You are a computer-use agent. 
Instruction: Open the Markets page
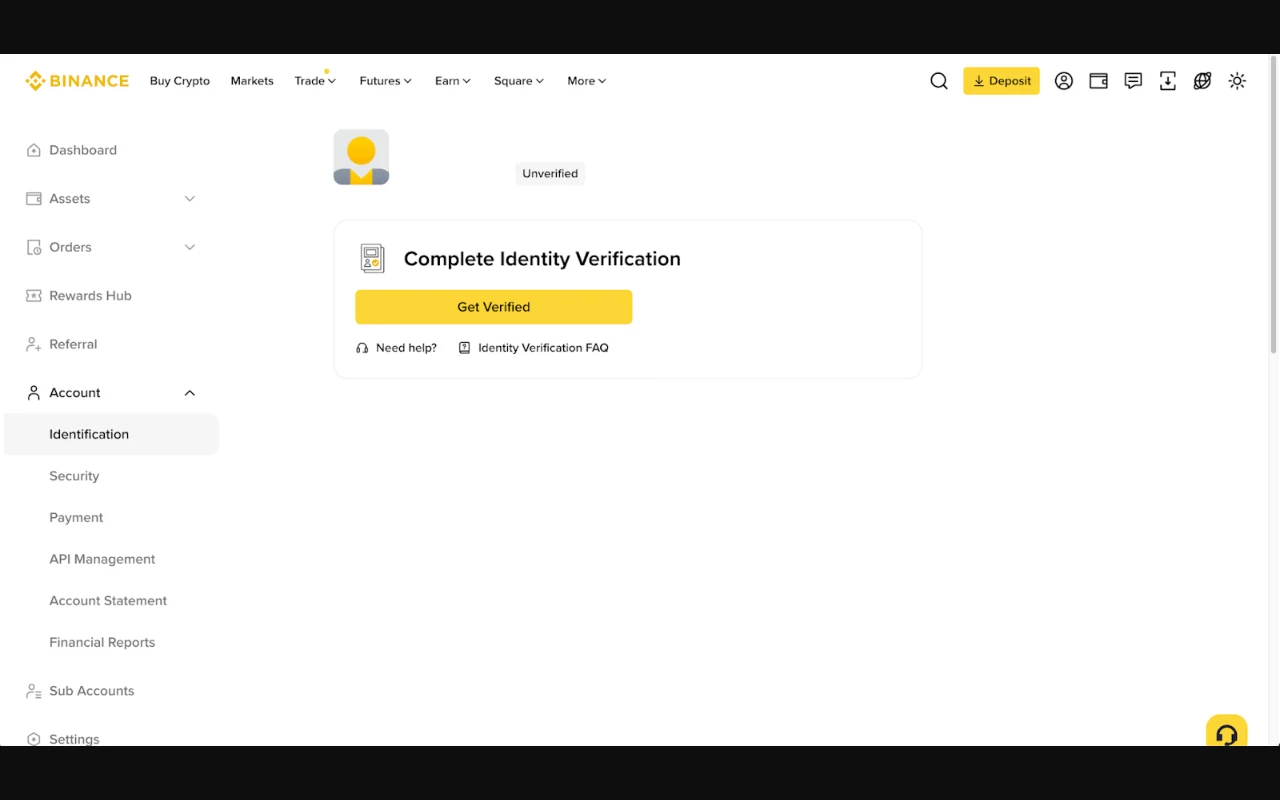[252, 81]
